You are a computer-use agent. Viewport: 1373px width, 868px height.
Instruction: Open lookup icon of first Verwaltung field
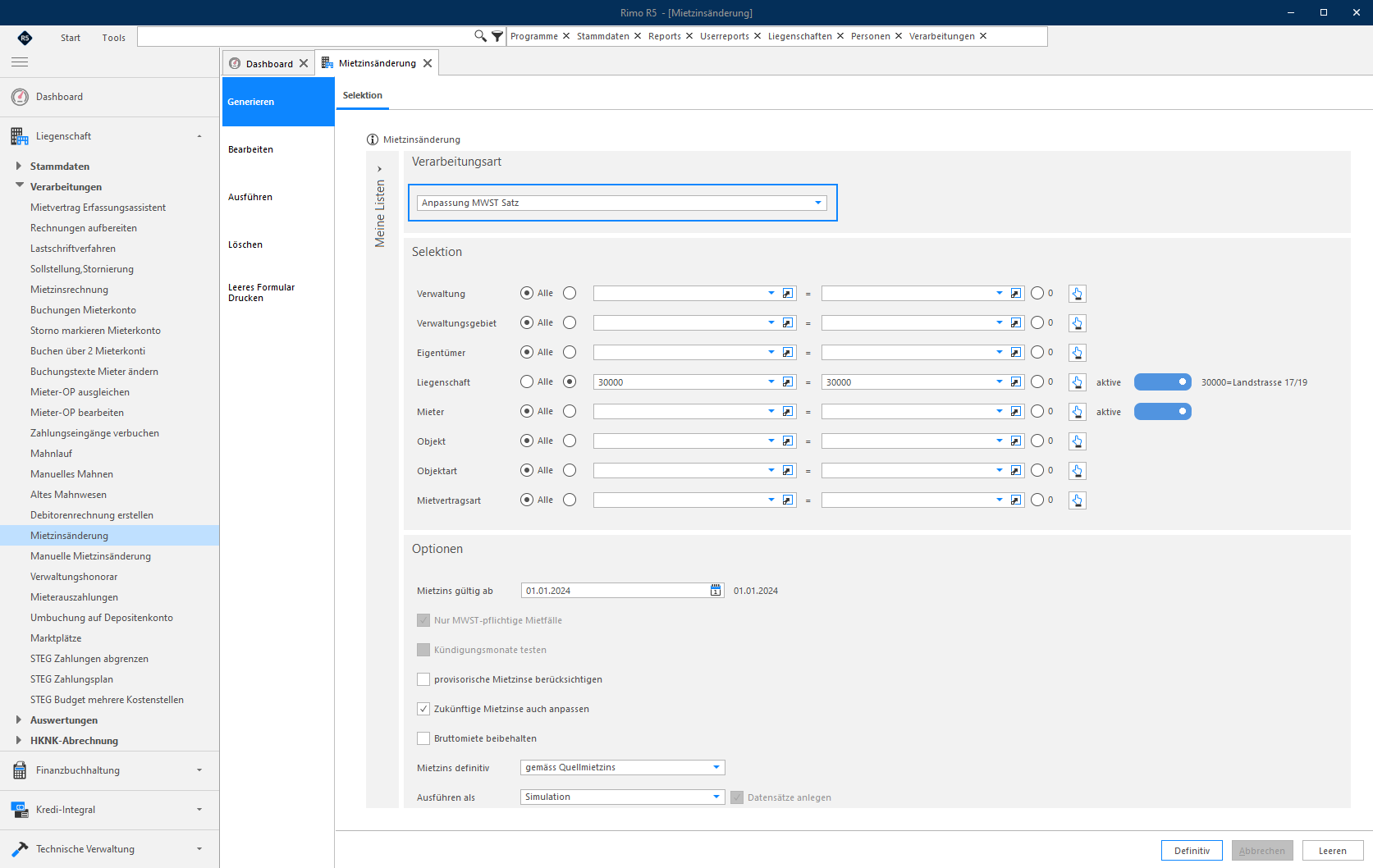pos(788,294)
